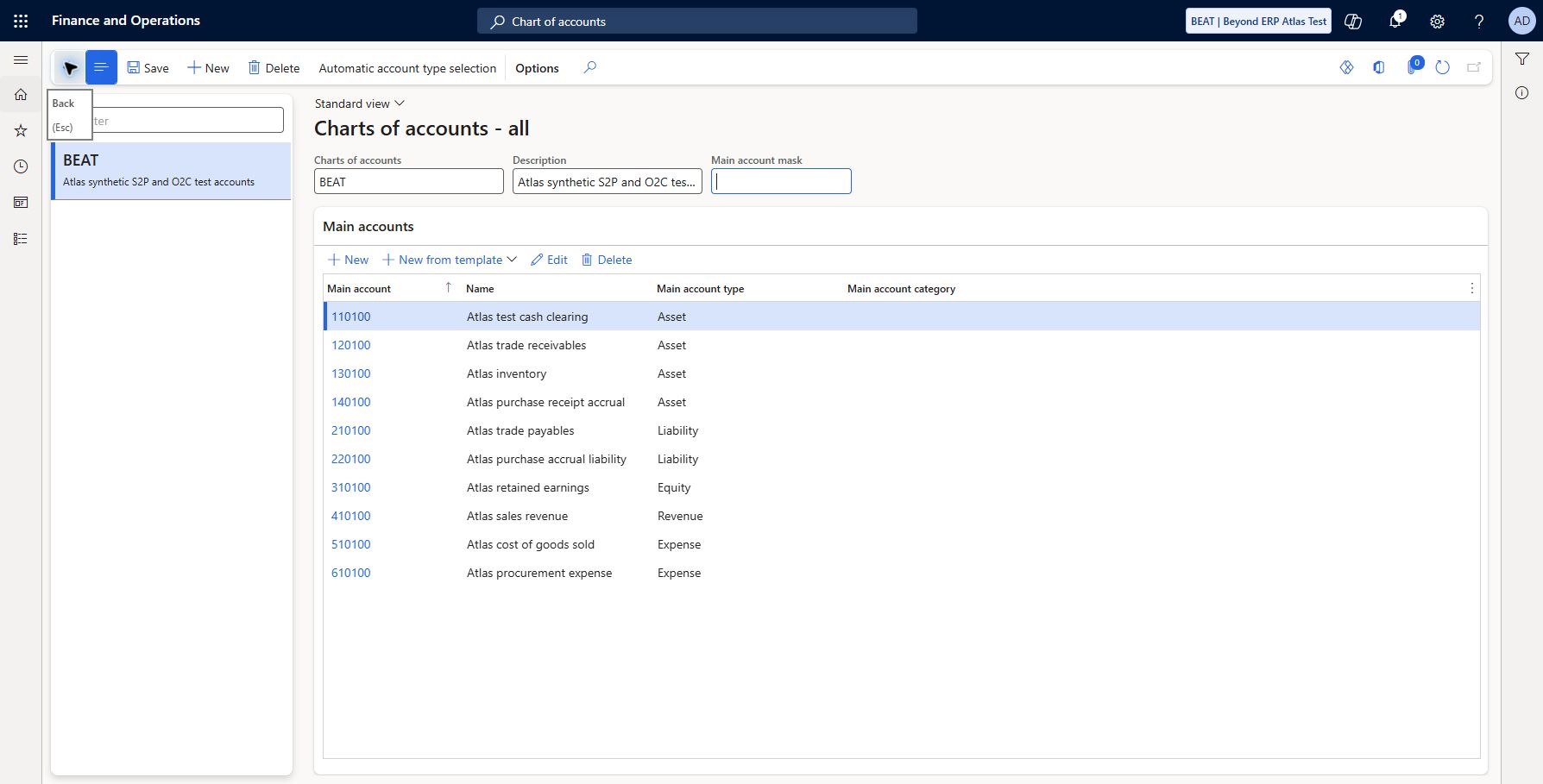Select the BEAT chart in list

172,171
